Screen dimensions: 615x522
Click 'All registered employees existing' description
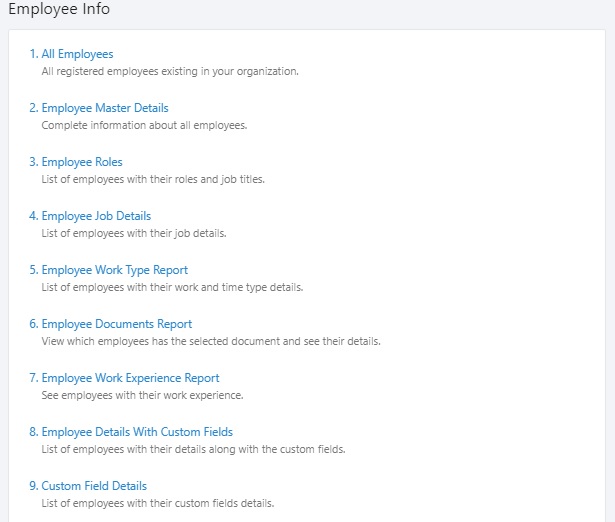[120, 71]
